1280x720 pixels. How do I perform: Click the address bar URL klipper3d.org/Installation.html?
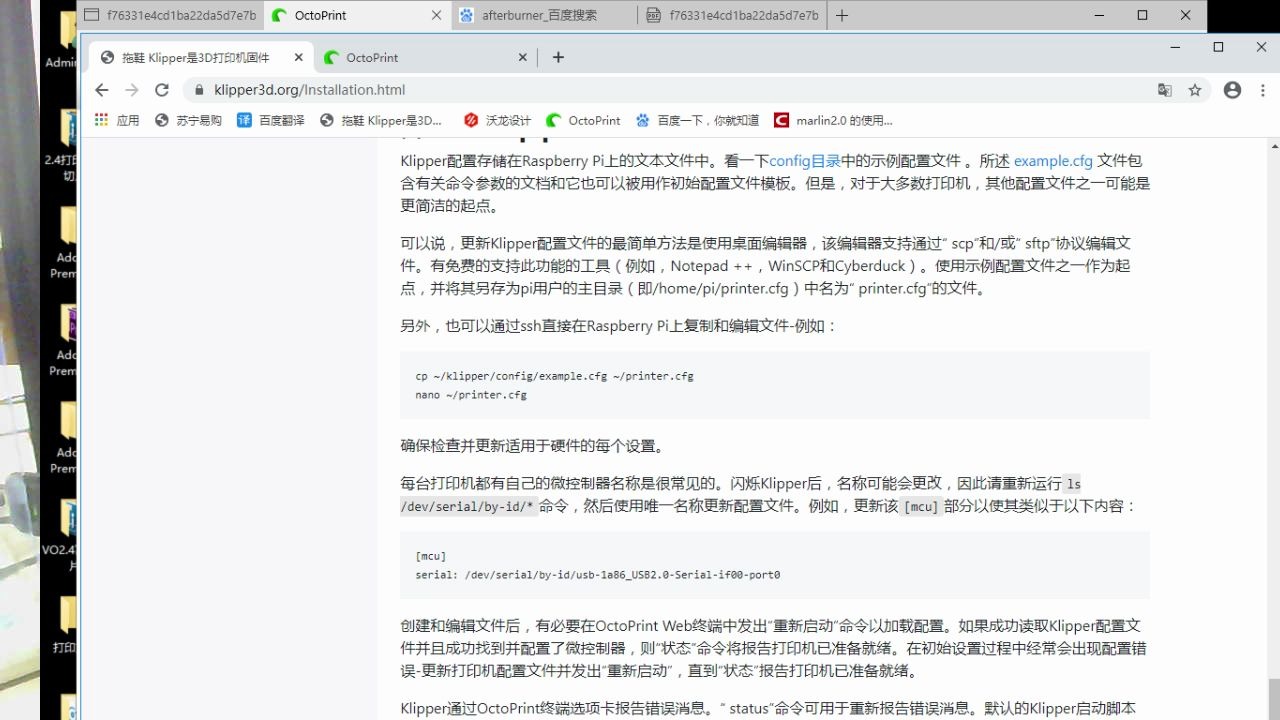(x=309, y=90)
